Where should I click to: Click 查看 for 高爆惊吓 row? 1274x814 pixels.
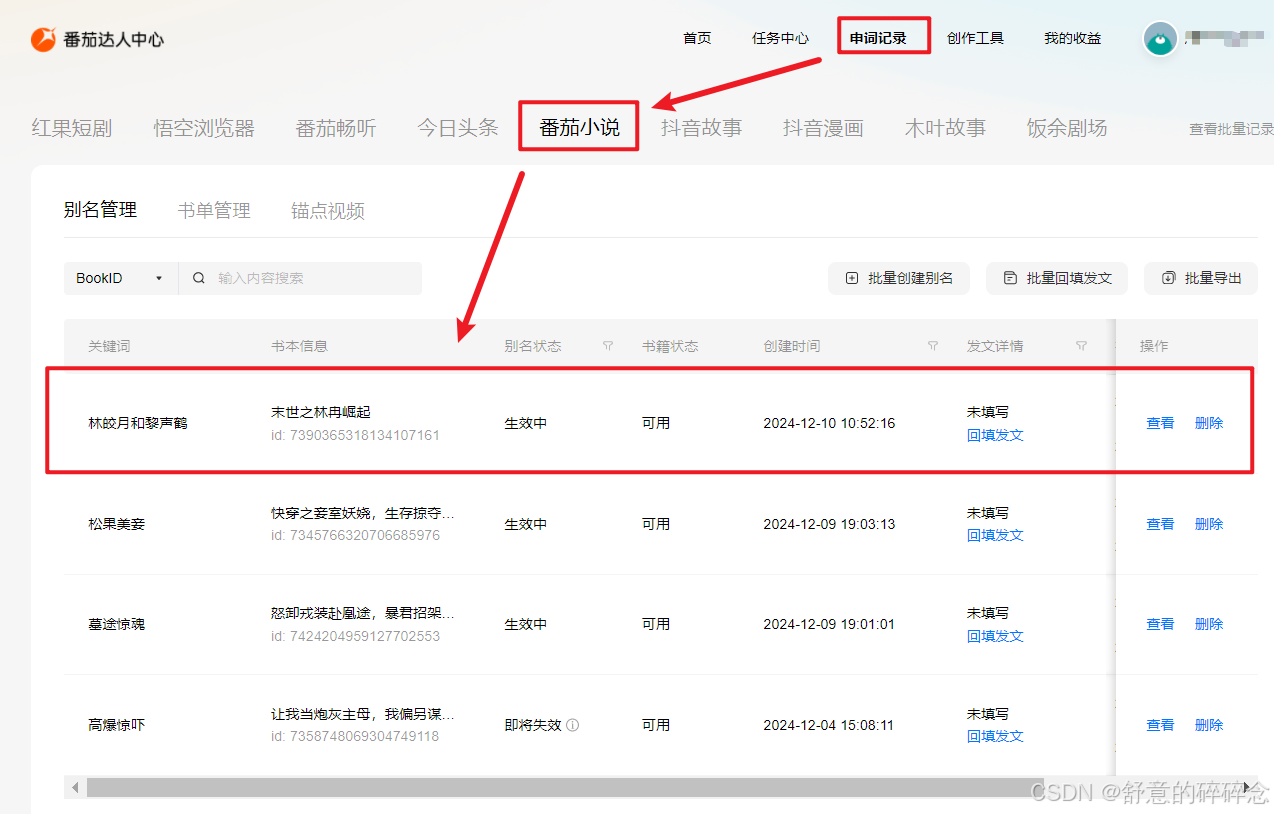pyautogui.click(x=1160, y=725)
